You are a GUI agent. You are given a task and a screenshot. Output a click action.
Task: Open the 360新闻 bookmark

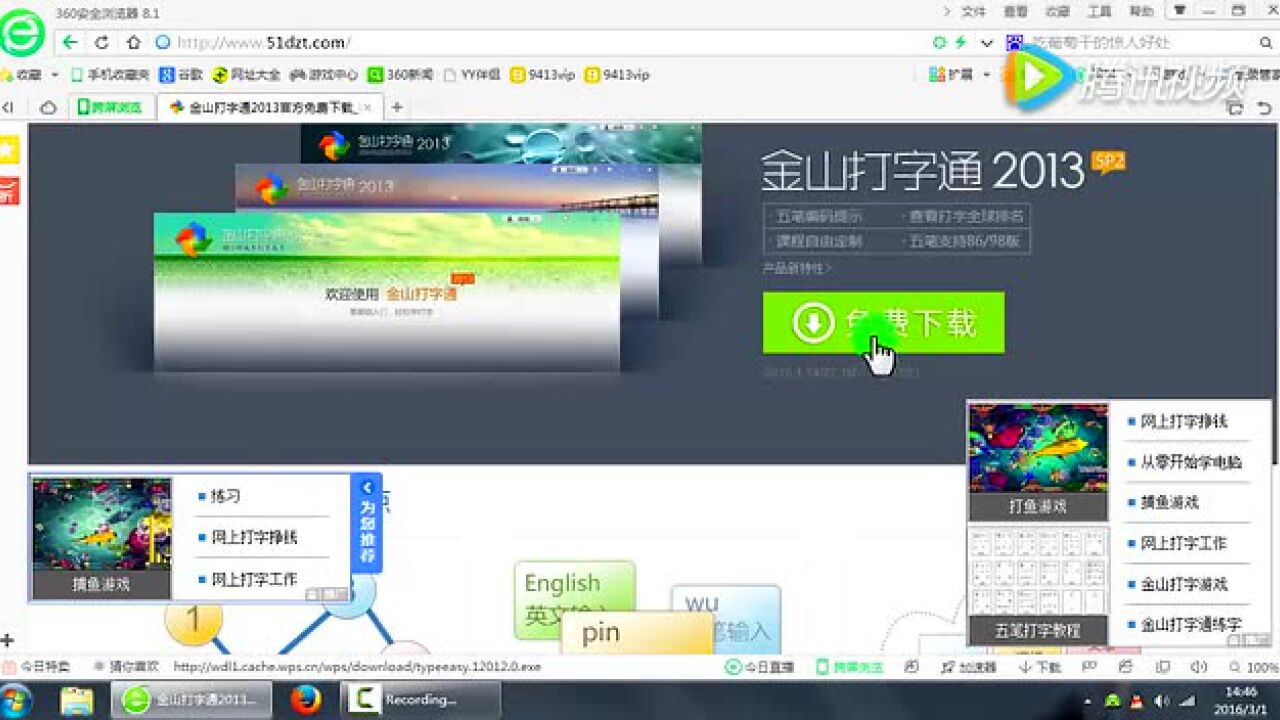tap(401, 75)
